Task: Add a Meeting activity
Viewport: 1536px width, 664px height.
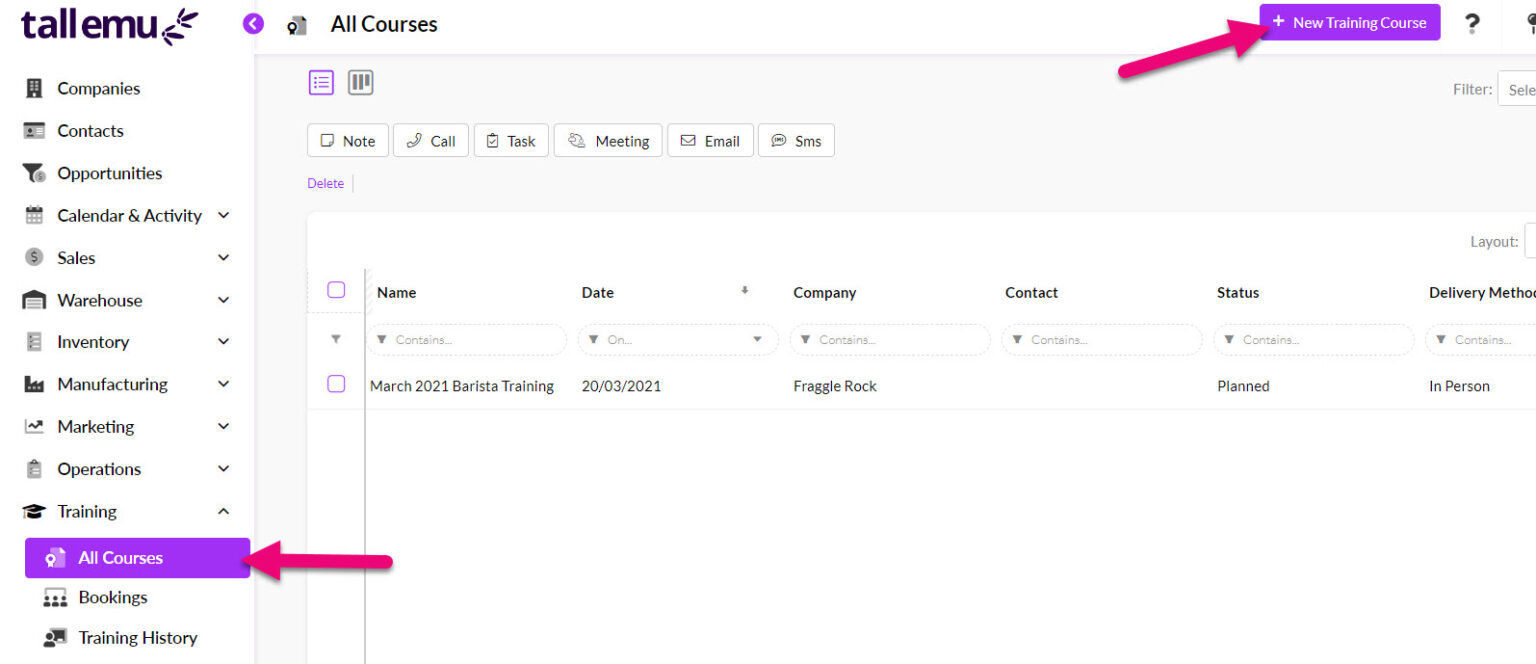Action: coord(608,141)
